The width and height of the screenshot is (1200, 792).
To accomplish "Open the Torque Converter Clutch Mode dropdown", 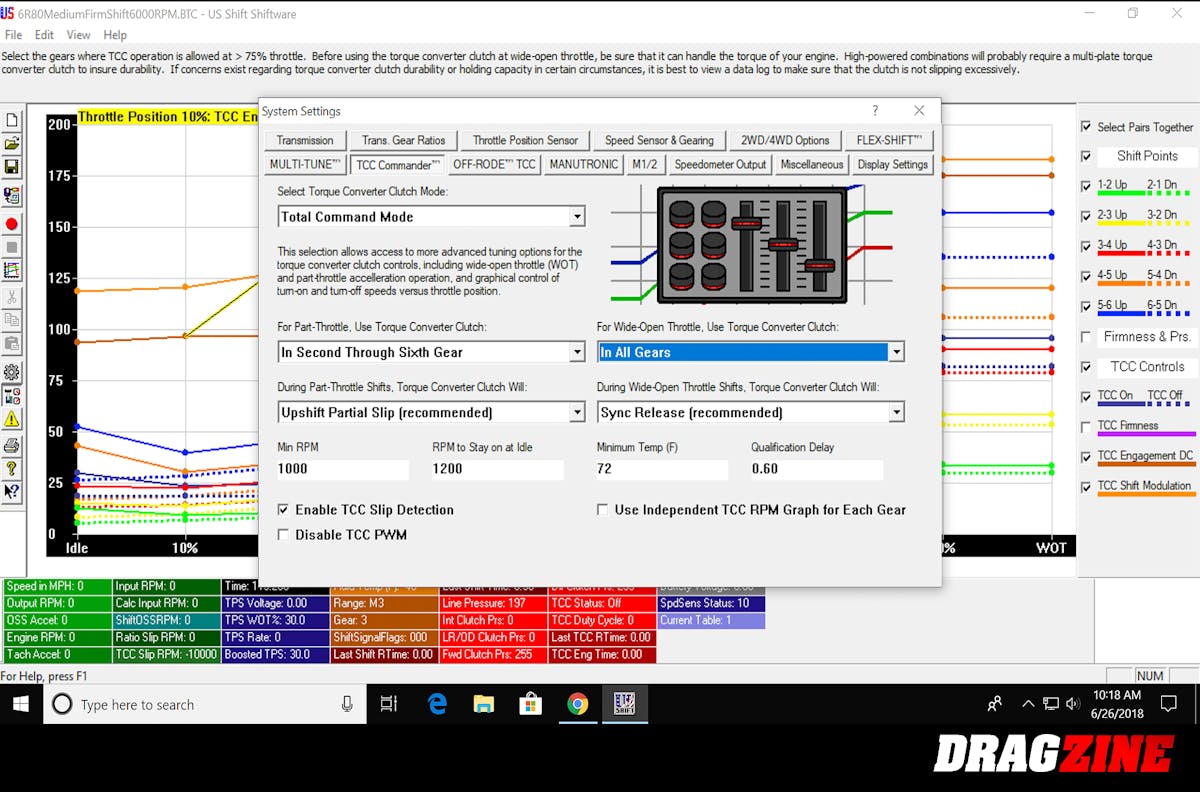I will 576,217.
